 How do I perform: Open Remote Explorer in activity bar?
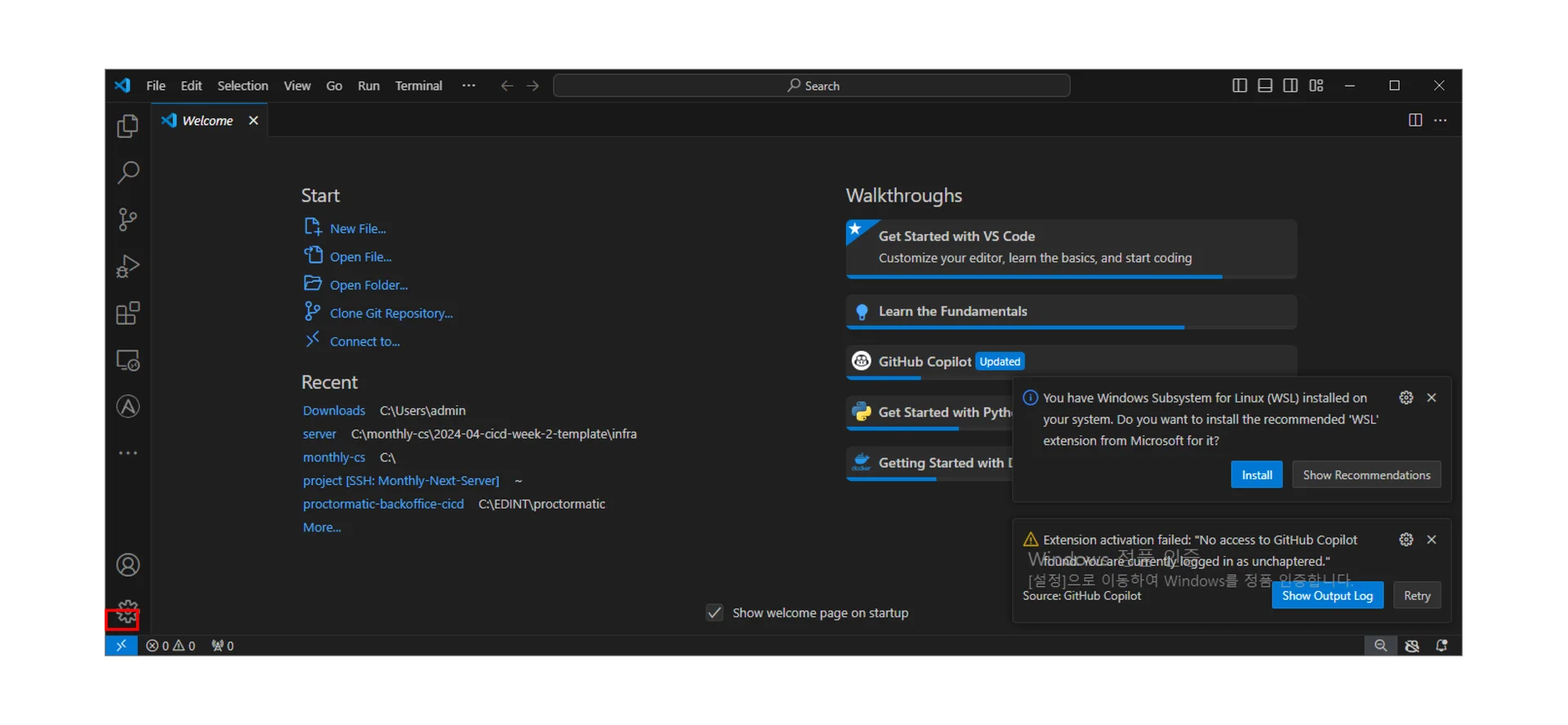point(127,360)
